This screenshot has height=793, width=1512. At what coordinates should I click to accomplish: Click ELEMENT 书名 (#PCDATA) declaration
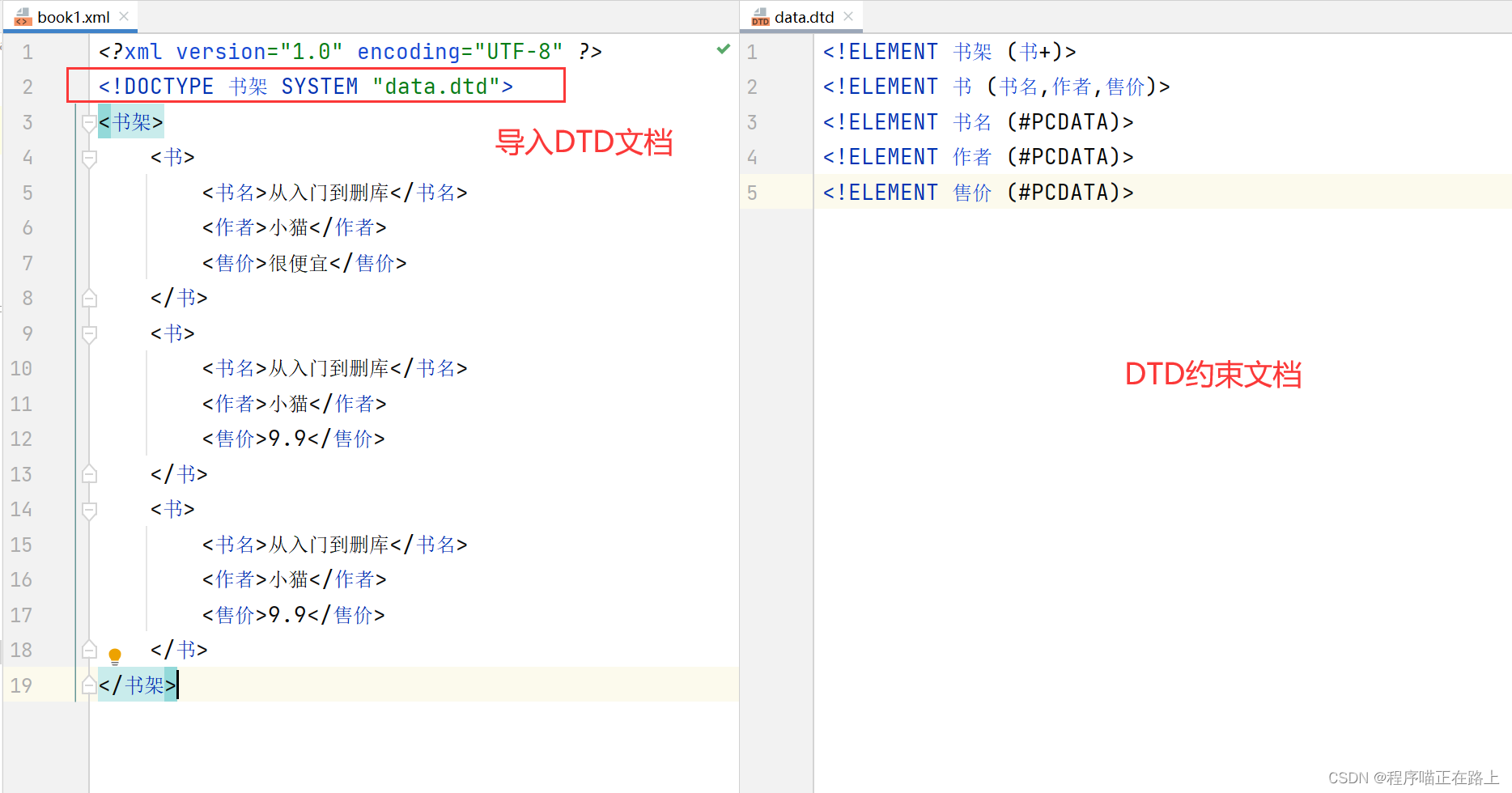click(x=978, y=122)
